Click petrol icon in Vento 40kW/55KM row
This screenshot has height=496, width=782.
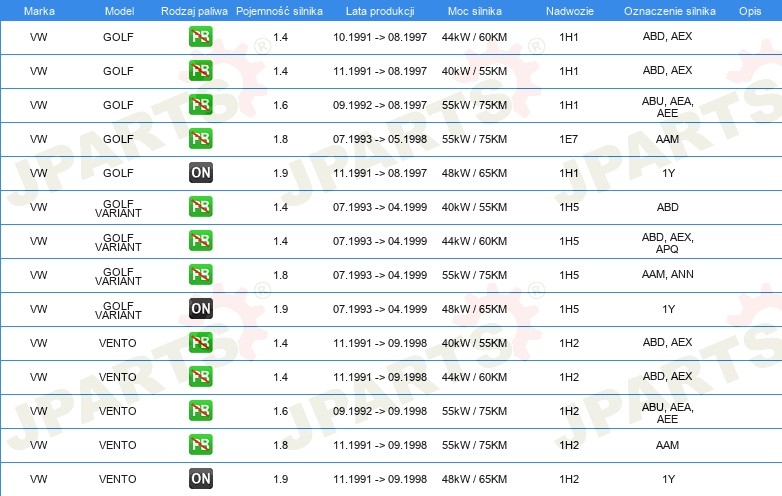click(x=200, y=342)
